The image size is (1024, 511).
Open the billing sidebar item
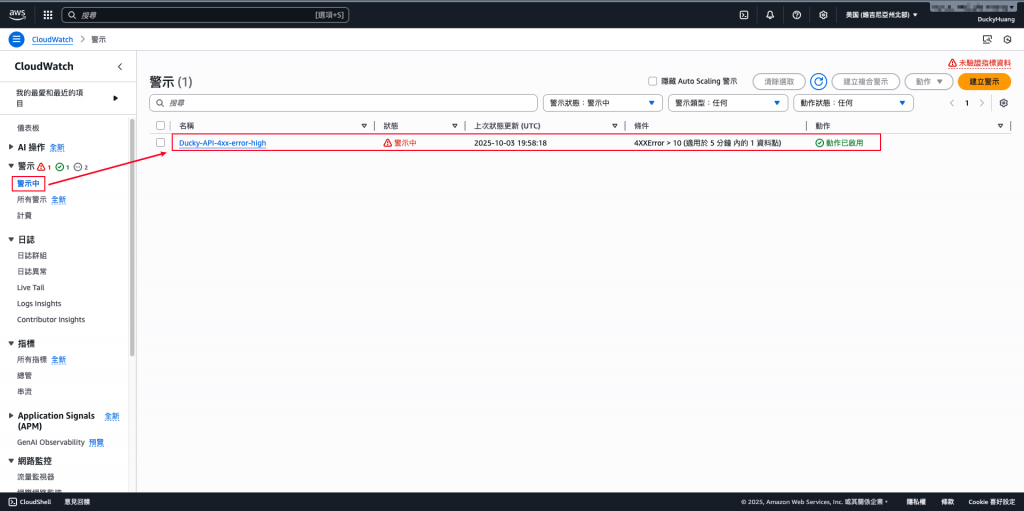point(24,215)
